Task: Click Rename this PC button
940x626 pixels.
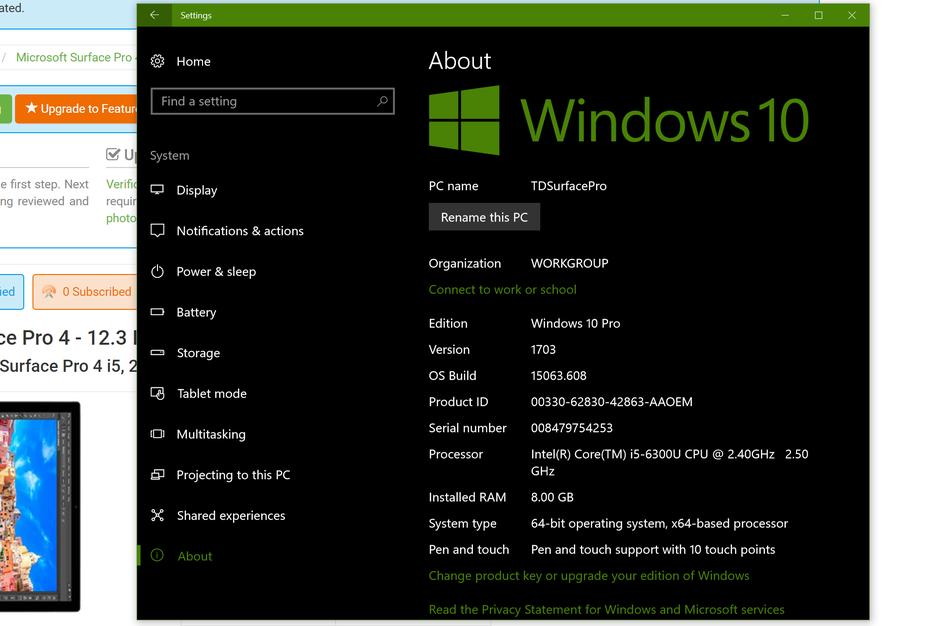Action: [484, 217]
